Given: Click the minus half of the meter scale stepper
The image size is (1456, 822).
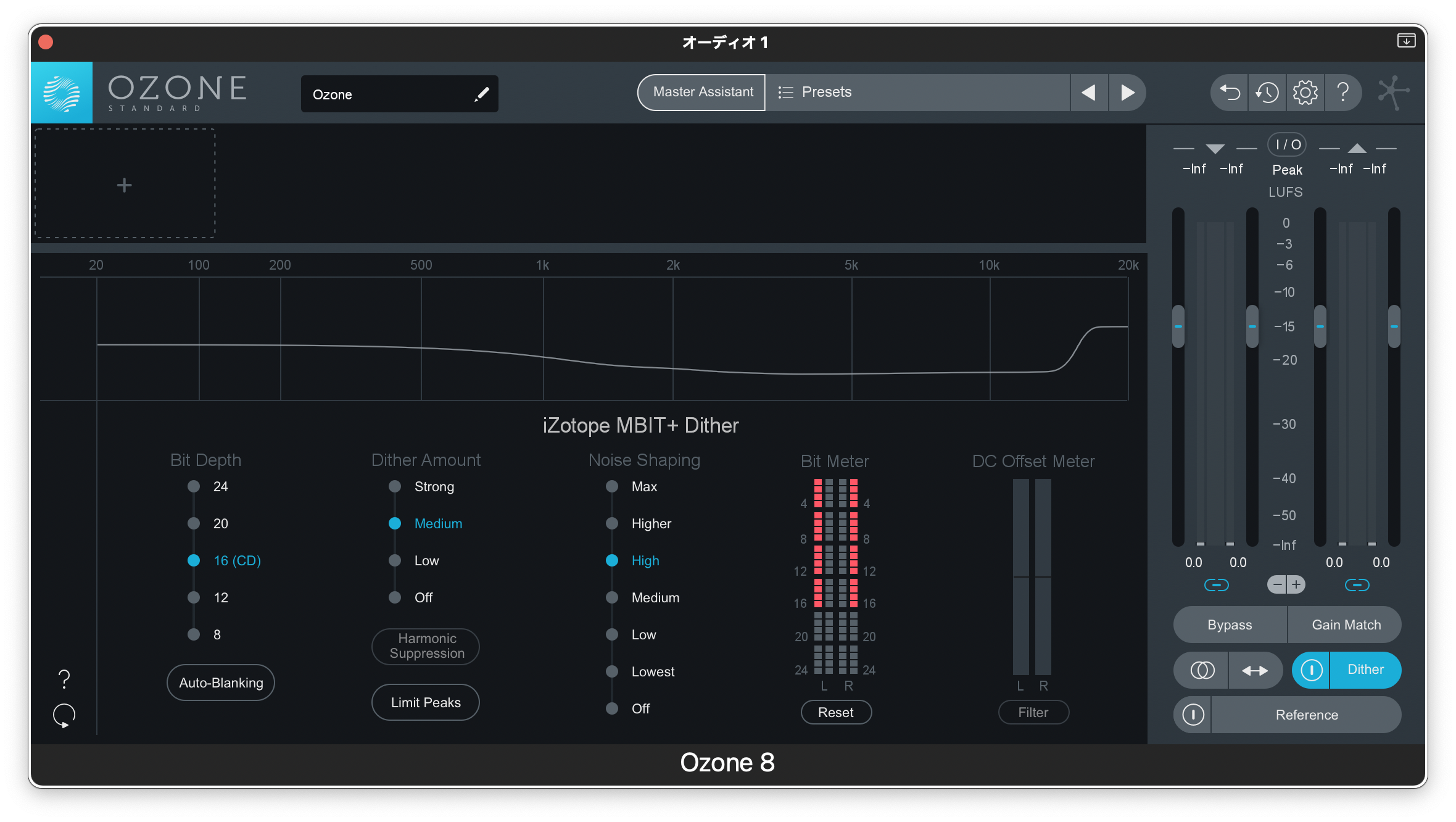Looking at the screenshot, I should 1276,584.
